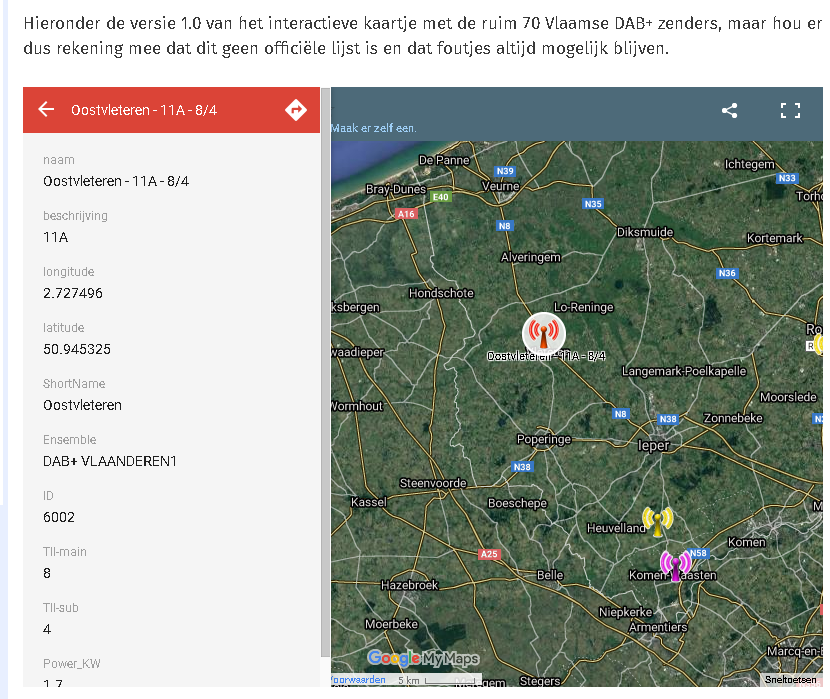Click the Poperinge town label on map
This screenshot has width=830, height=699.
click(x=543, y=440)
